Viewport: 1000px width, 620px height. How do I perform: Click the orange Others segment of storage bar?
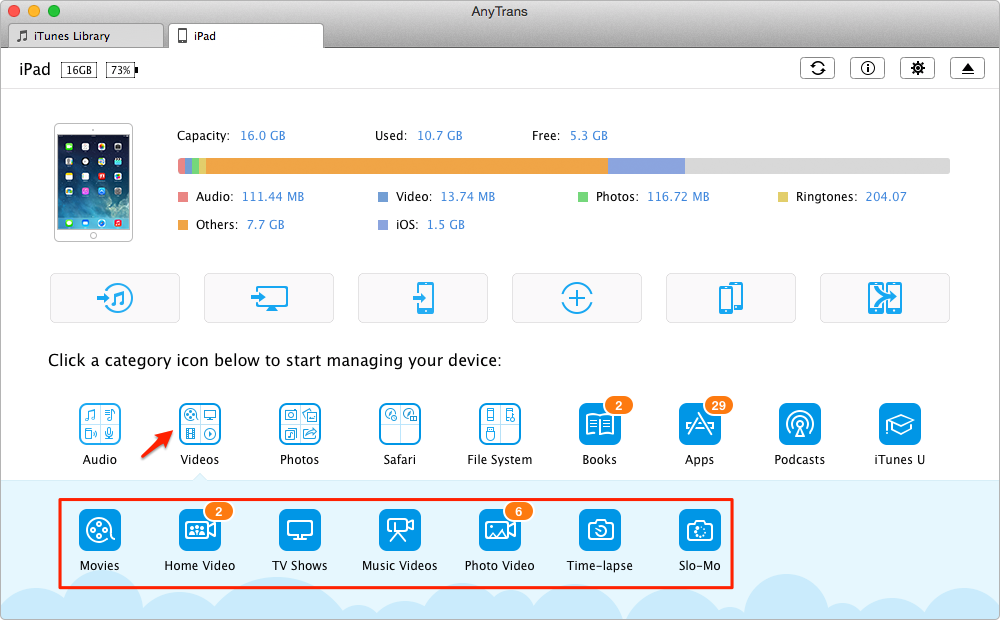(407, 166)
